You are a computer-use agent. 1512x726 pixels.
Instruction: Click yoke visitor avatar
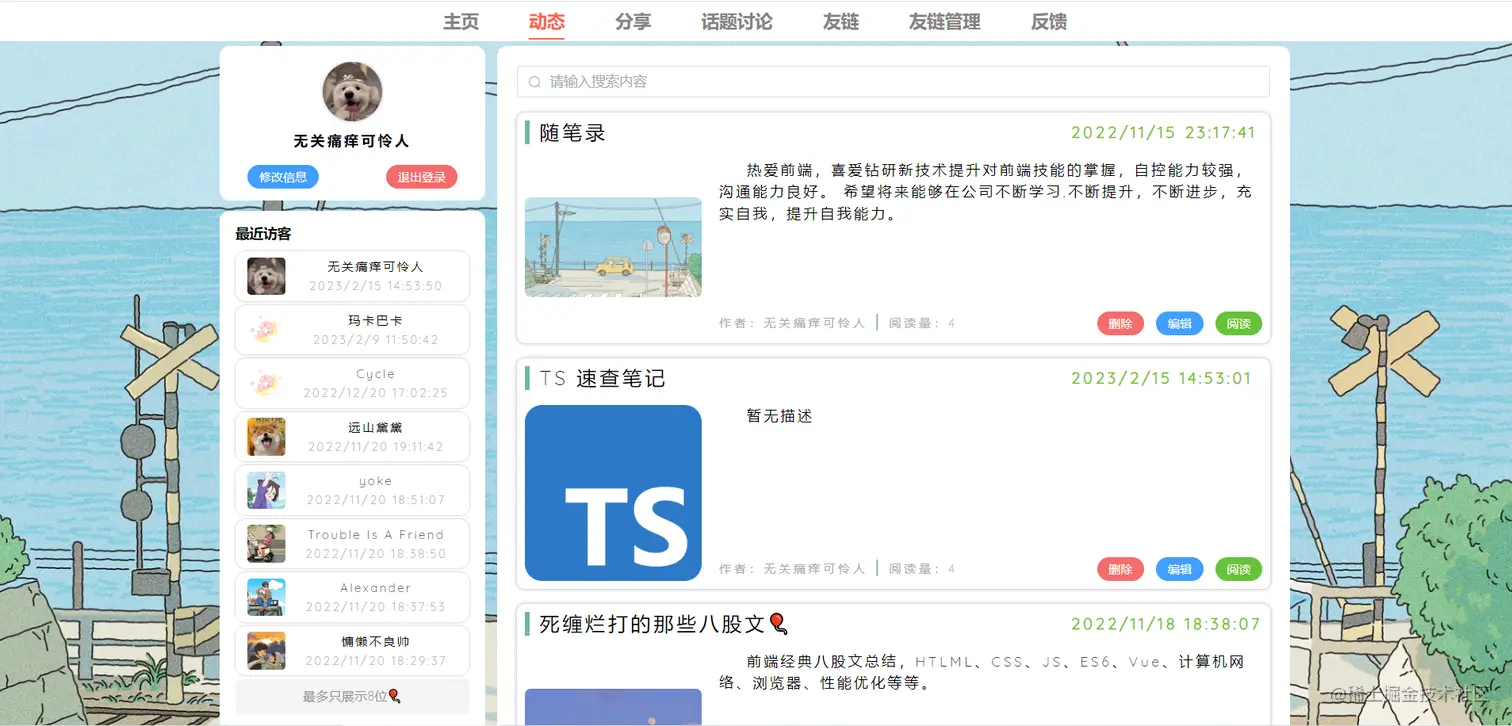pos(266,490)
